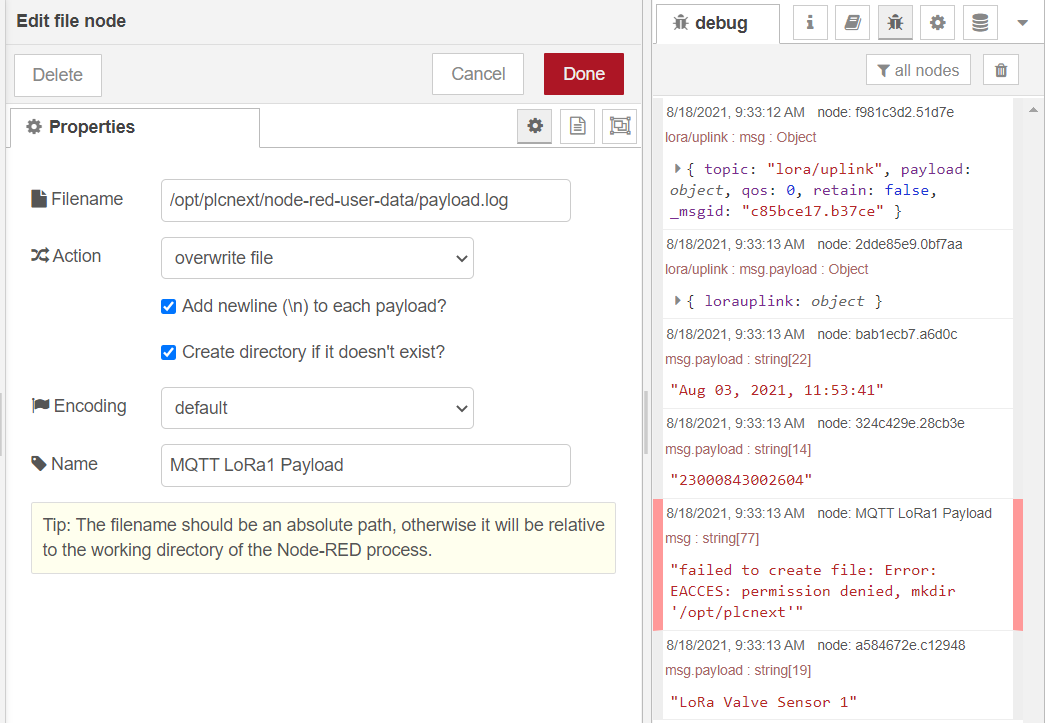Screen dimensions: 1045x723
Task: Click node f981c3d2.51d7e link in debug
Action: (885, 112)
